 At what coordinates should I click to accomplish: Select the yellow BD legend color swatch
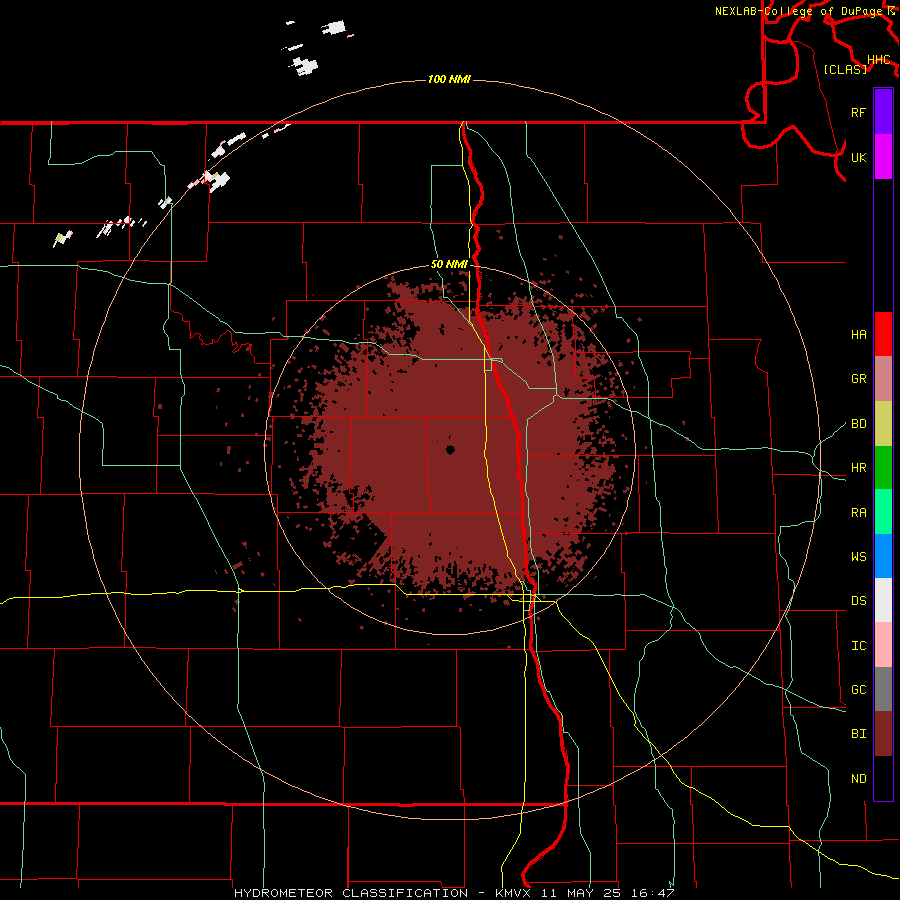(883, 423)
